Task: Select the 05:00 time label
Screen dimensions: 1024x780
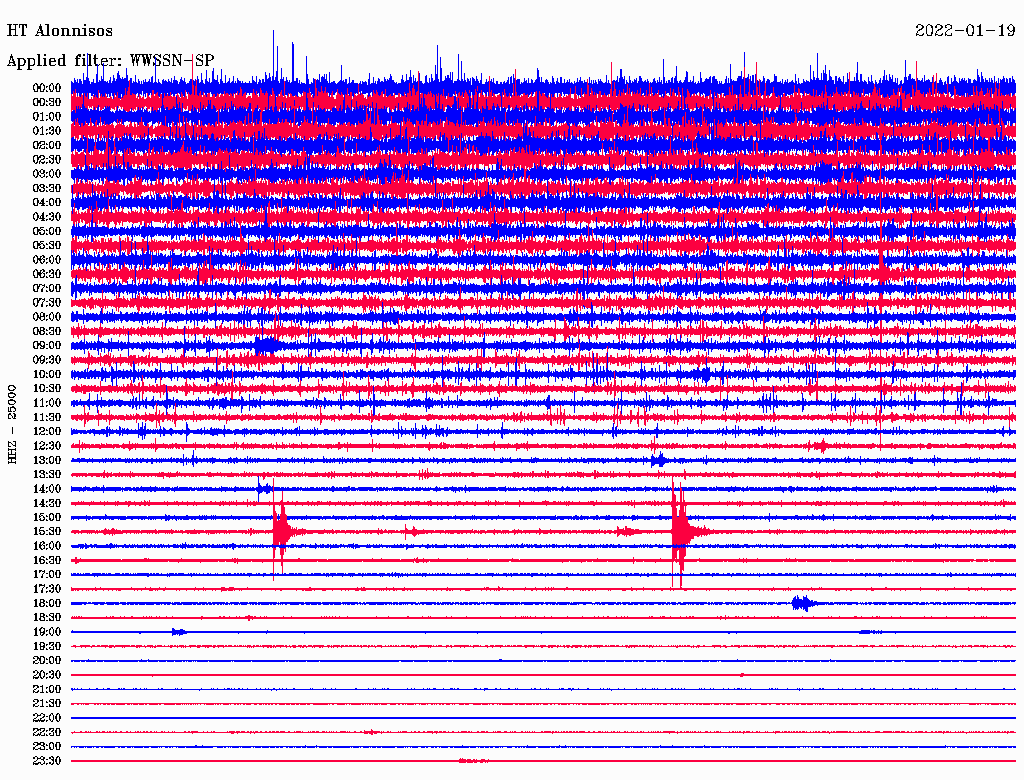Action: pyautogui.click(x=47, y=231)
